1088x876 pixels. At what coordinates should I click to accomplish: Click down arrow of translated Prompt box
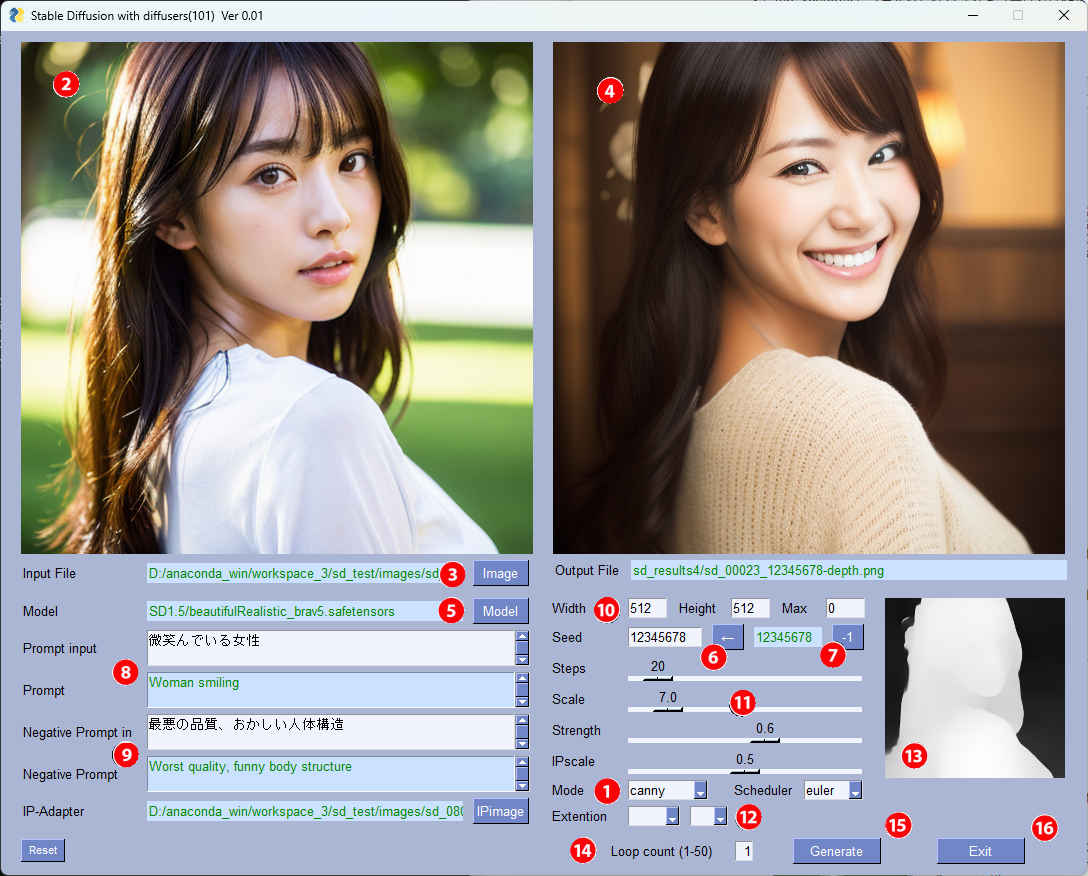[x=522, y=701]
